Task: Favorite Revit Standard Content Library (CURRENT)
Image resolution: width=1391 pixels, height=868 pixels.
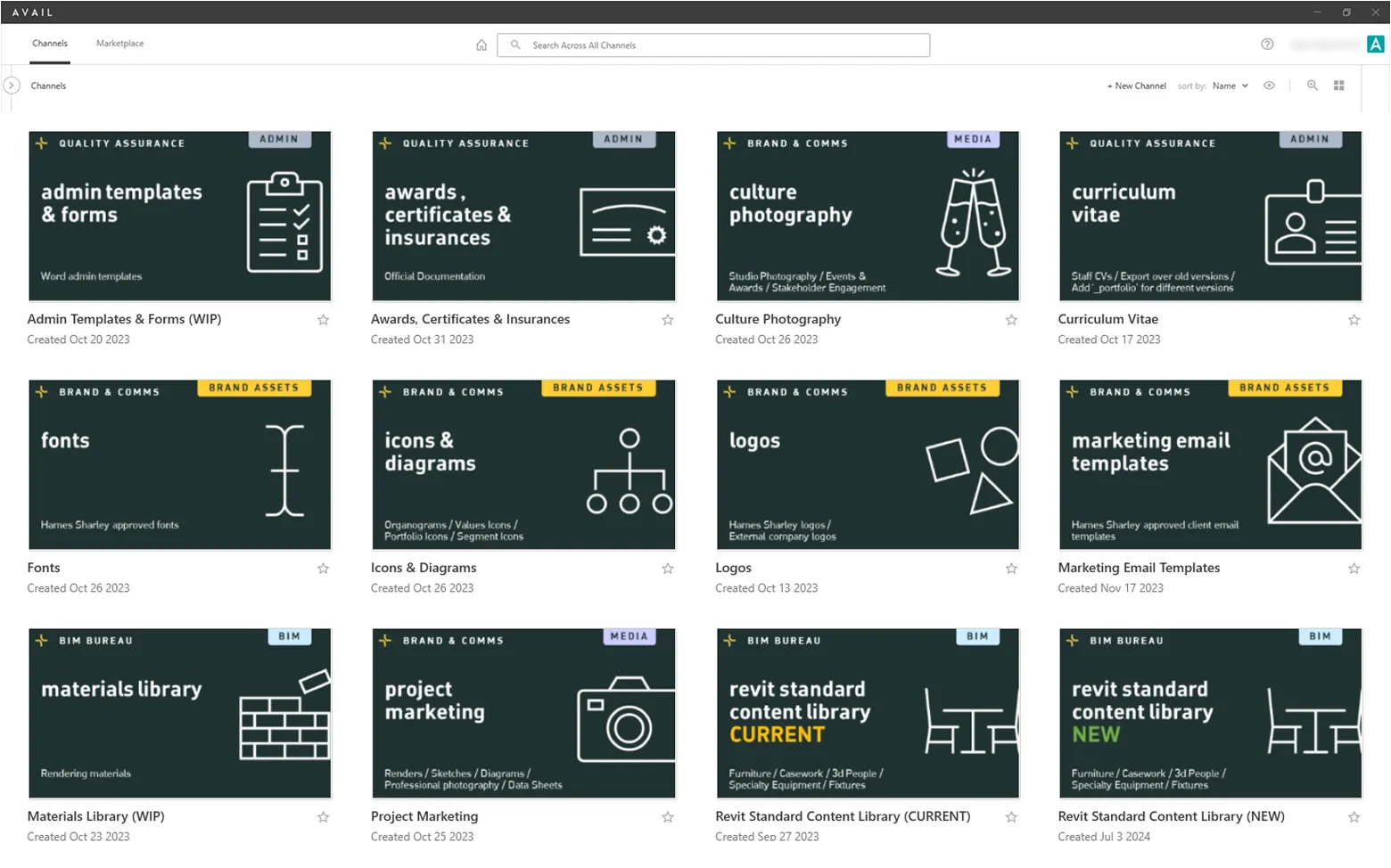Action: (x=1011, y=817)
